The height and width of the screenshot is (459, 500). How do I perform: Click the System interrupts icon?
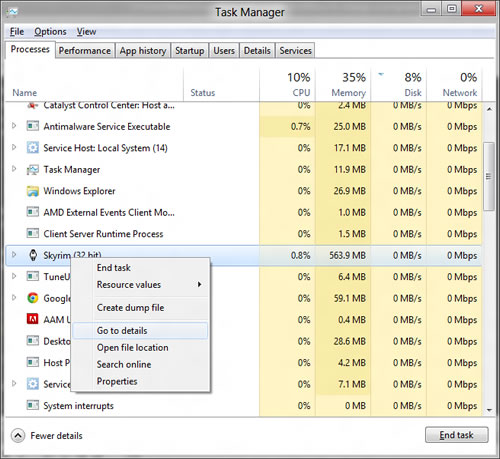[33, 405]
